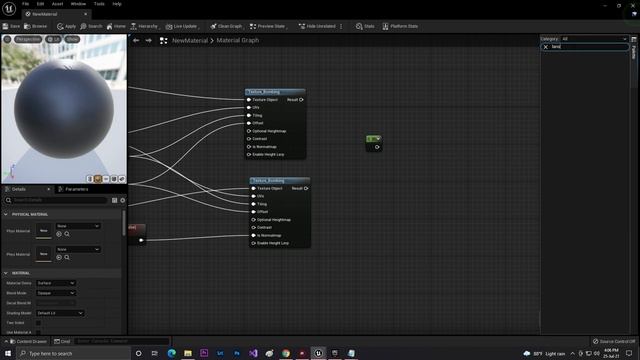Click Source Control Off status
Screen dimensions: 640x360
[x=614, y=341]
